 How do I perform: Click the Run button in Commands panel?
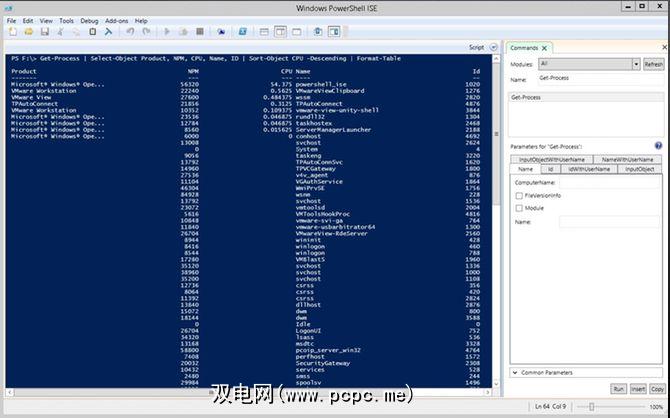[x=618, y=389]
